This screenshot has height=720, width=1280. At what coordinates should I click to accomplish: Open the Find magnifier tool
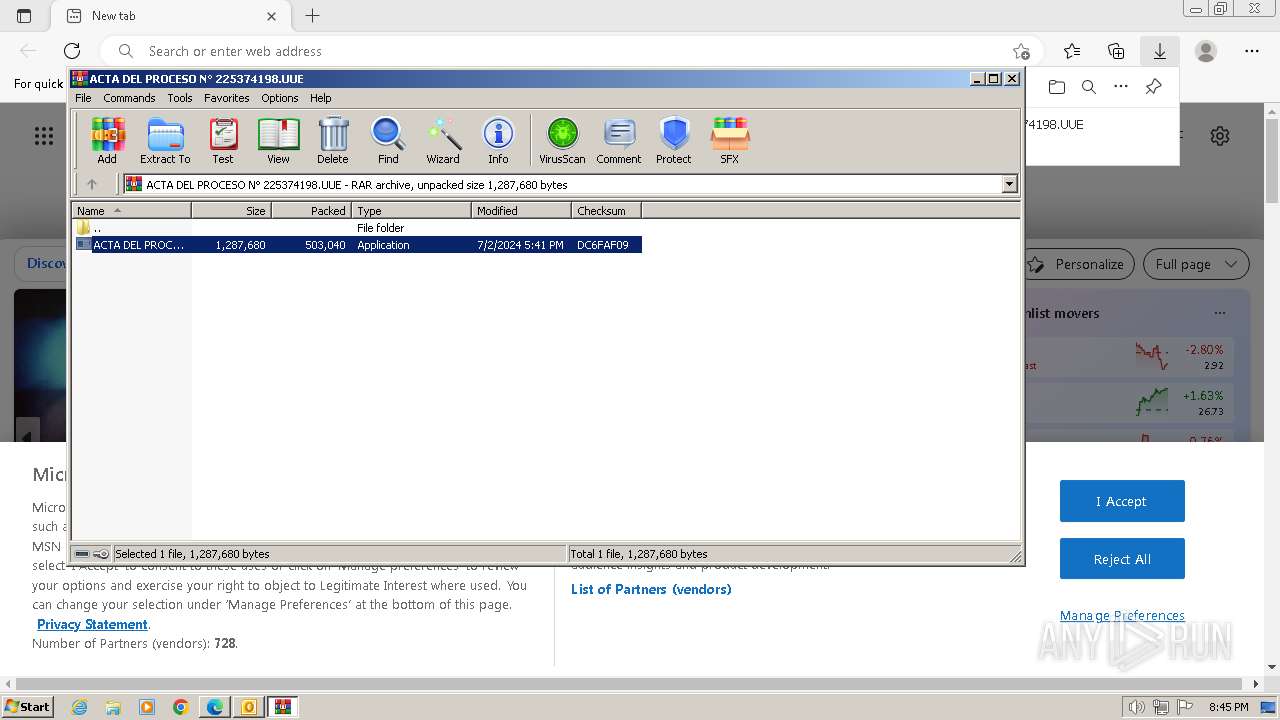388,140
